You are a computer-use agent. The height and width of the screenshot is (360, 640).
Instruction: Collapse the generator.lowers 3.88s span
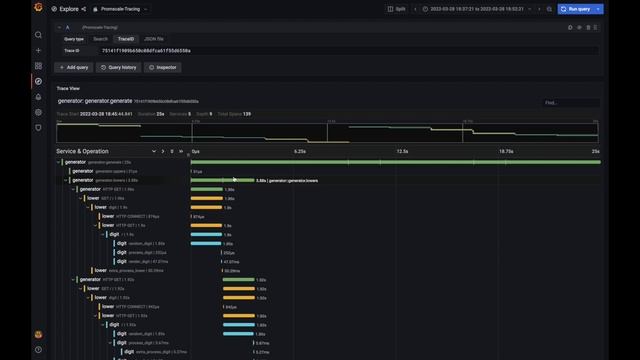pyautogui.click(x=65, y=180)
